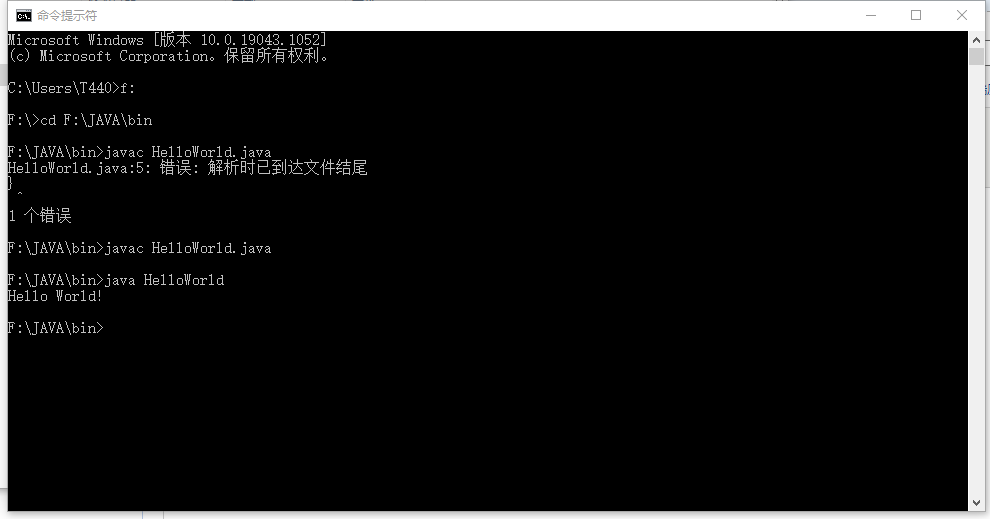Click the 命令提示符 title bar text
Screen dimensions: 990x519
(x=67, y=16)
